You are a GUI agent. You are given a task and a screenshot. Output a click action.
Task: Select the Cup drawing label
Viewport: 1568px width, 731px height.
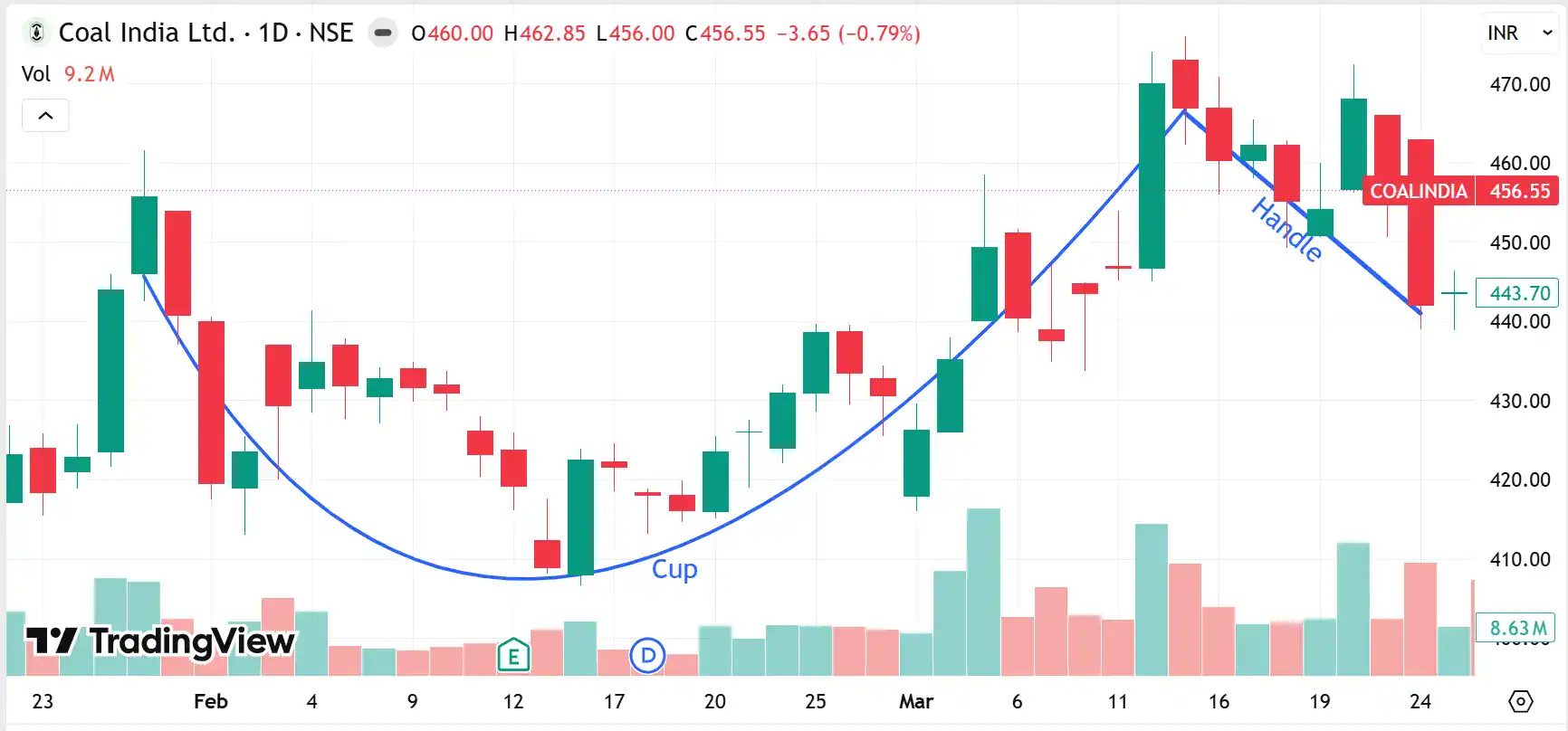click(x=674, y=569)
